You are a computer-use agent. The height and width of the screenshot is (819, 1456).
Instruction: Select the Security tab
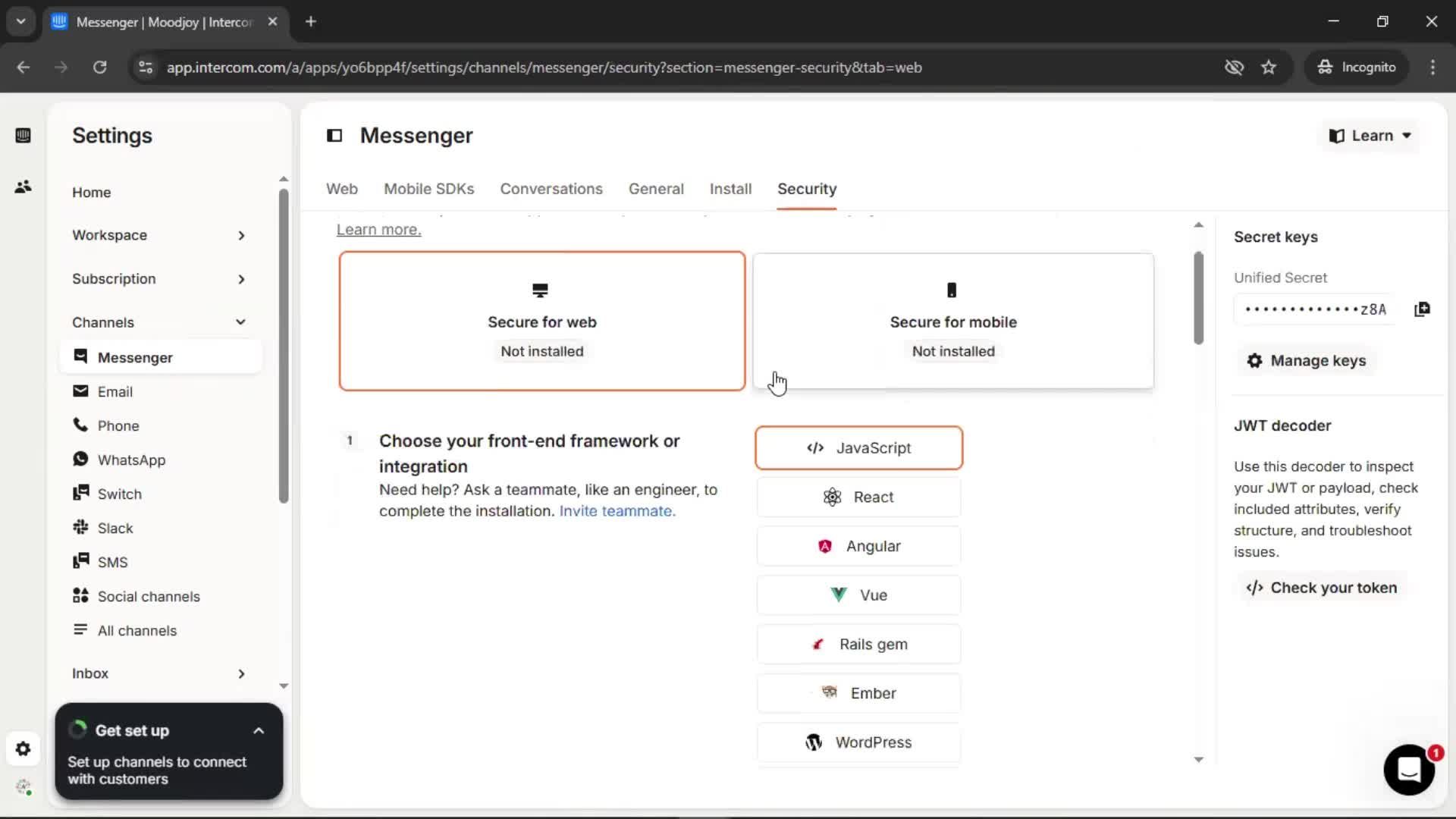[807, 189]
